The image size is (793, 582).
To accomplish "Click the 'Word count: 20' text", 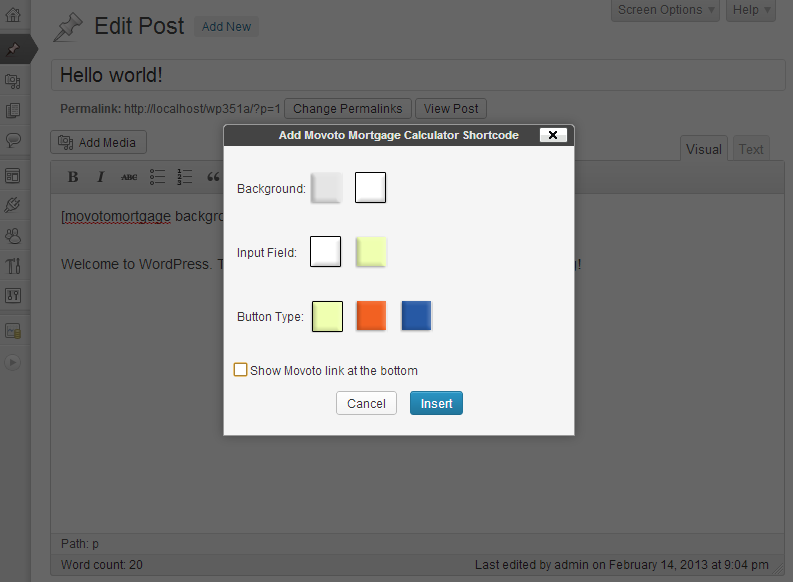I will click(x=102, y=564).
